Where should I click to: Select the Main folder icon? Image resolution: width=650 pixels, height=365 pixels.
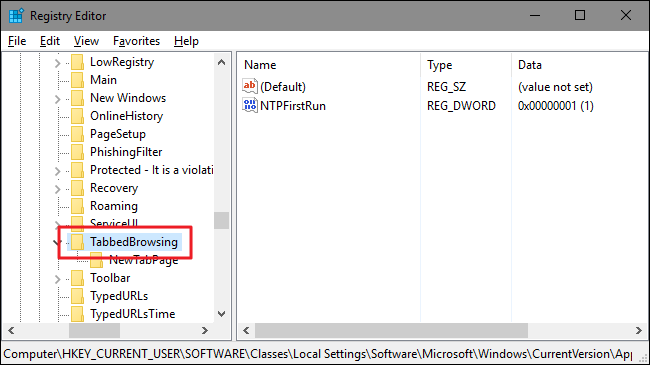click(x=77, y=80)
